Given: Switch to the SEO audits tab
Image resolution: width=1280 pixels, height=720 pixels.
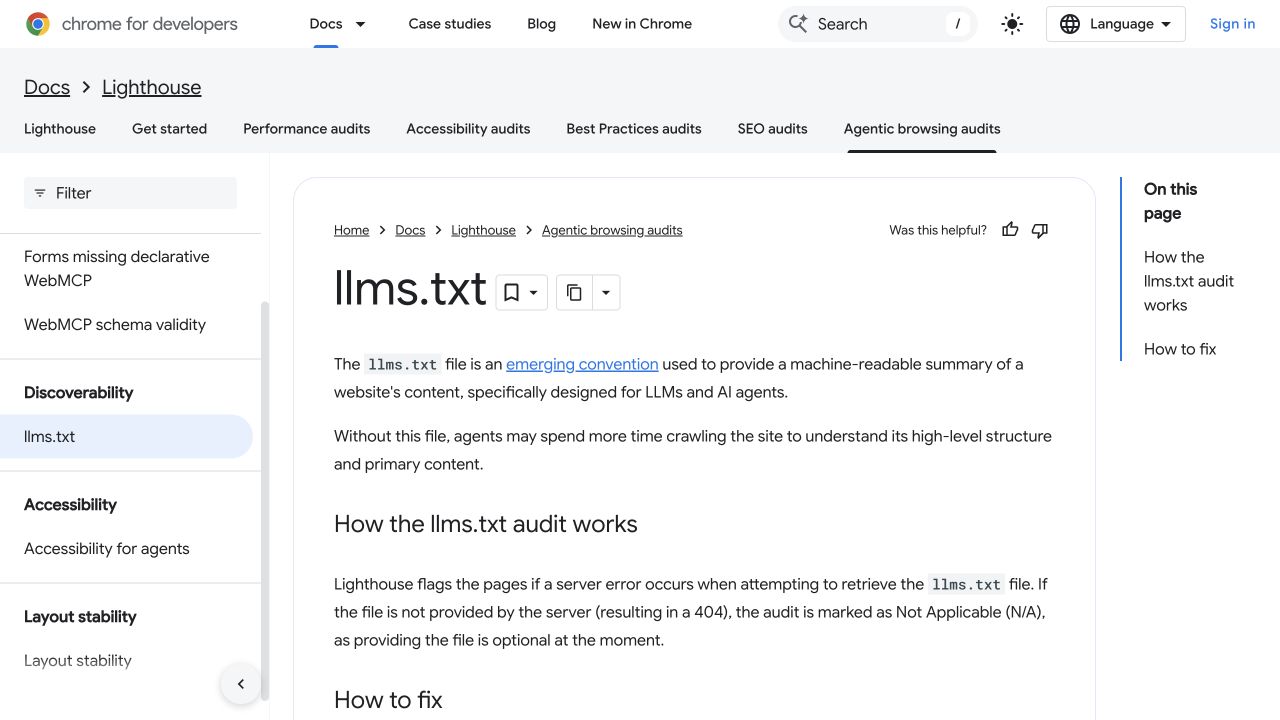Looking at the screenshot, I should (x=773, y=129).
